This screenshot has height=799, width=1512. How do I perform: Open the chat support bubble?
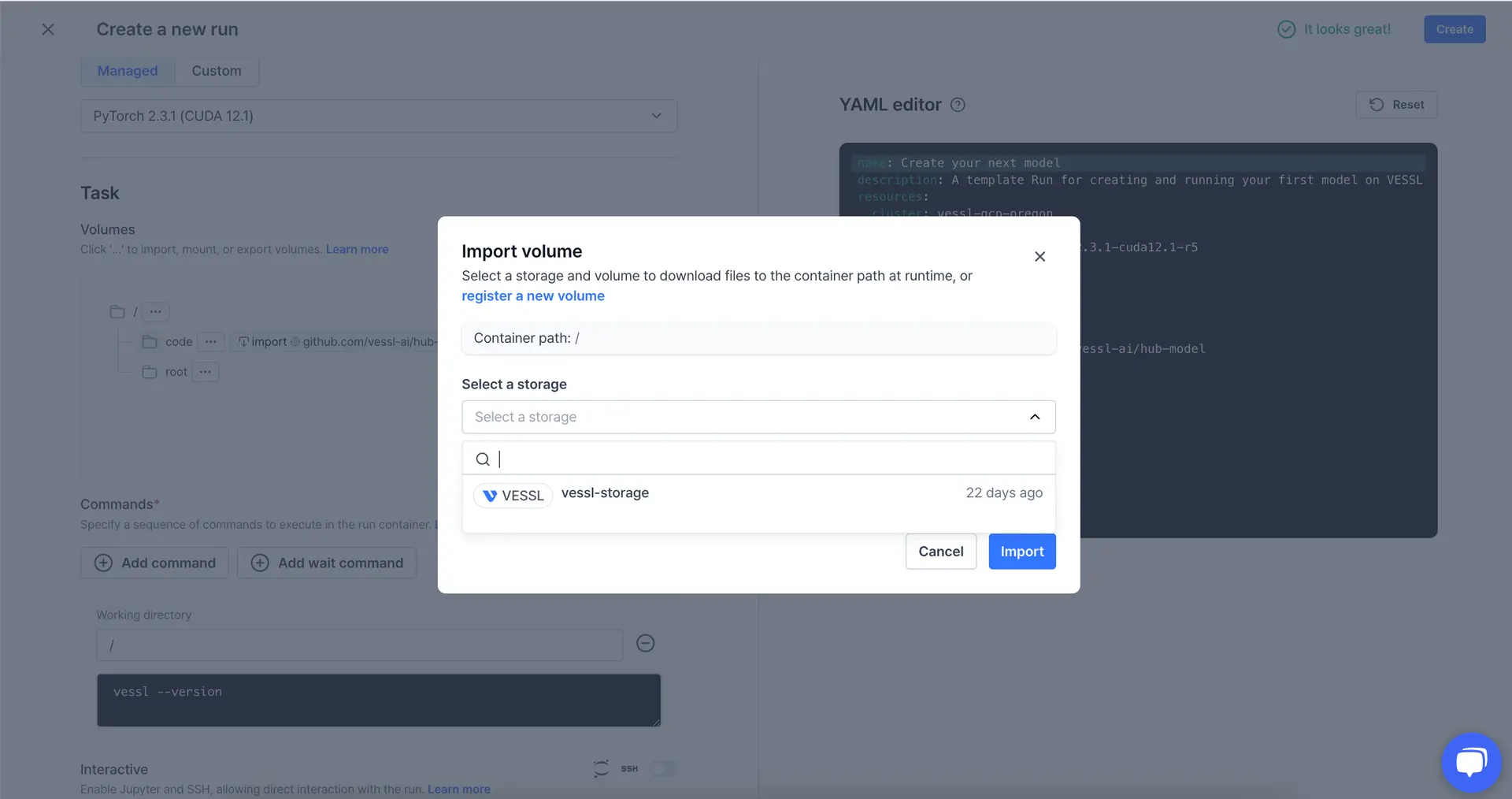coord(1470,762)
